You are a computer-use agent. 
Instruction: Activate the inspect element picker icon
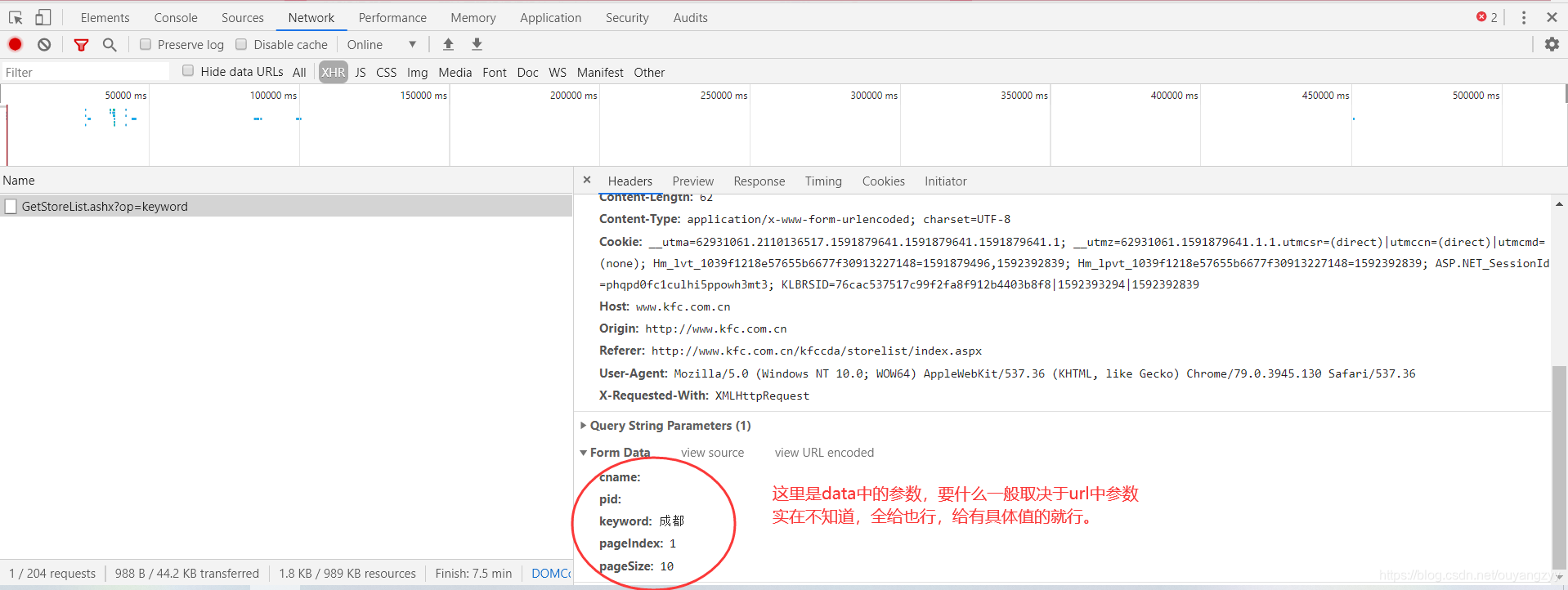pos(16,17)
